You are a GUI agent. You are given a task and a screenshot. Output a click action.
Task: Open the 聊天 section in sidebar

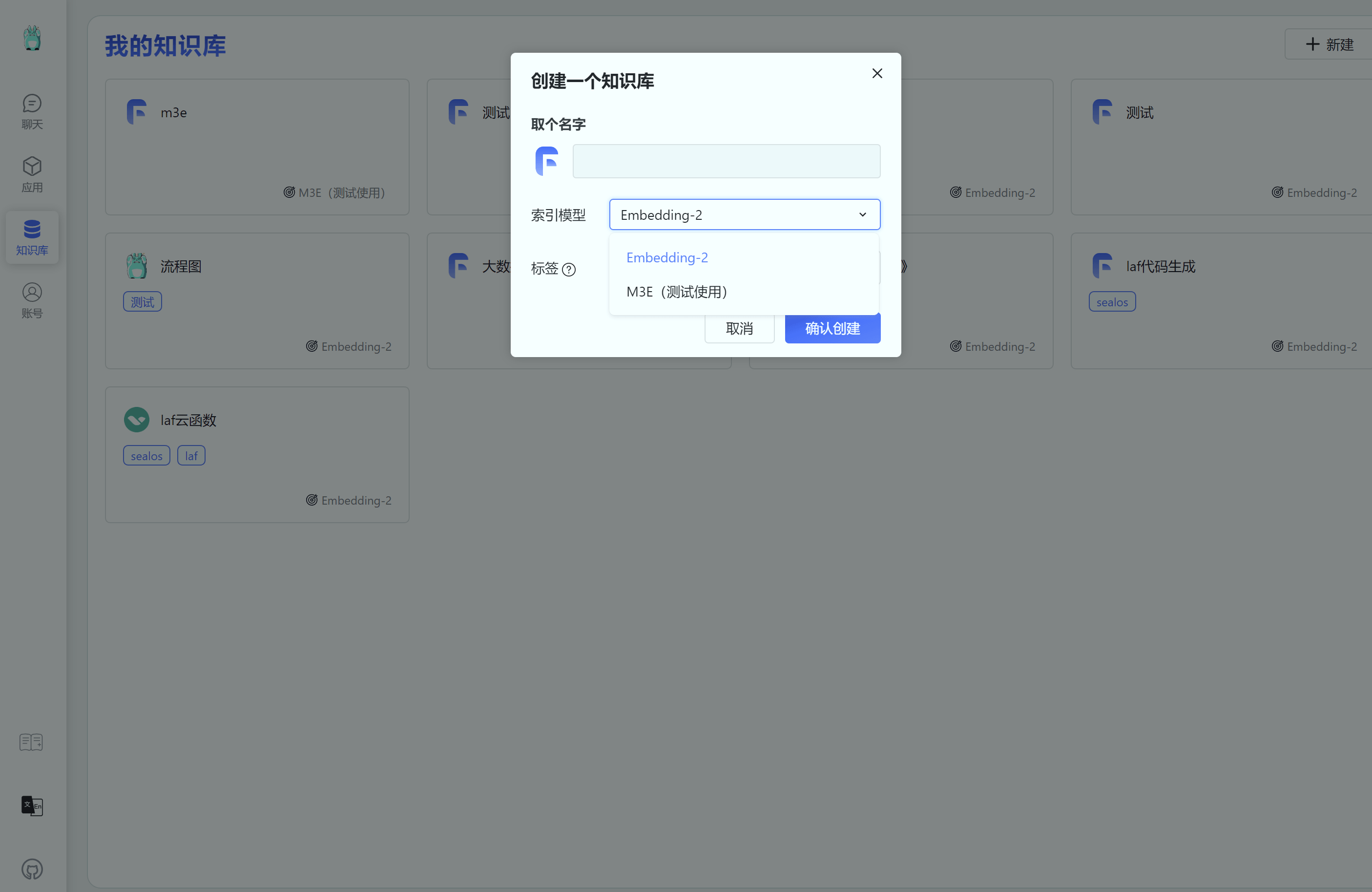coord(32,111)
